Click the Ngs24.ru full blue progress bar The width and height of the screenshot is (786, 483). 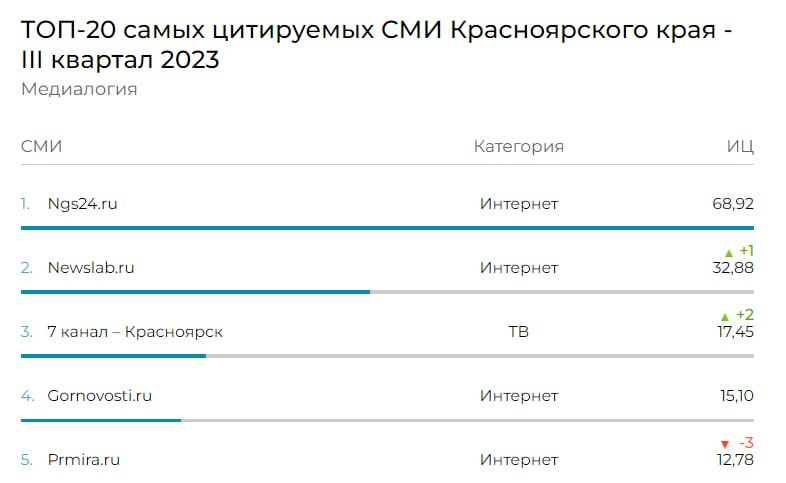(x=387, y=228)
